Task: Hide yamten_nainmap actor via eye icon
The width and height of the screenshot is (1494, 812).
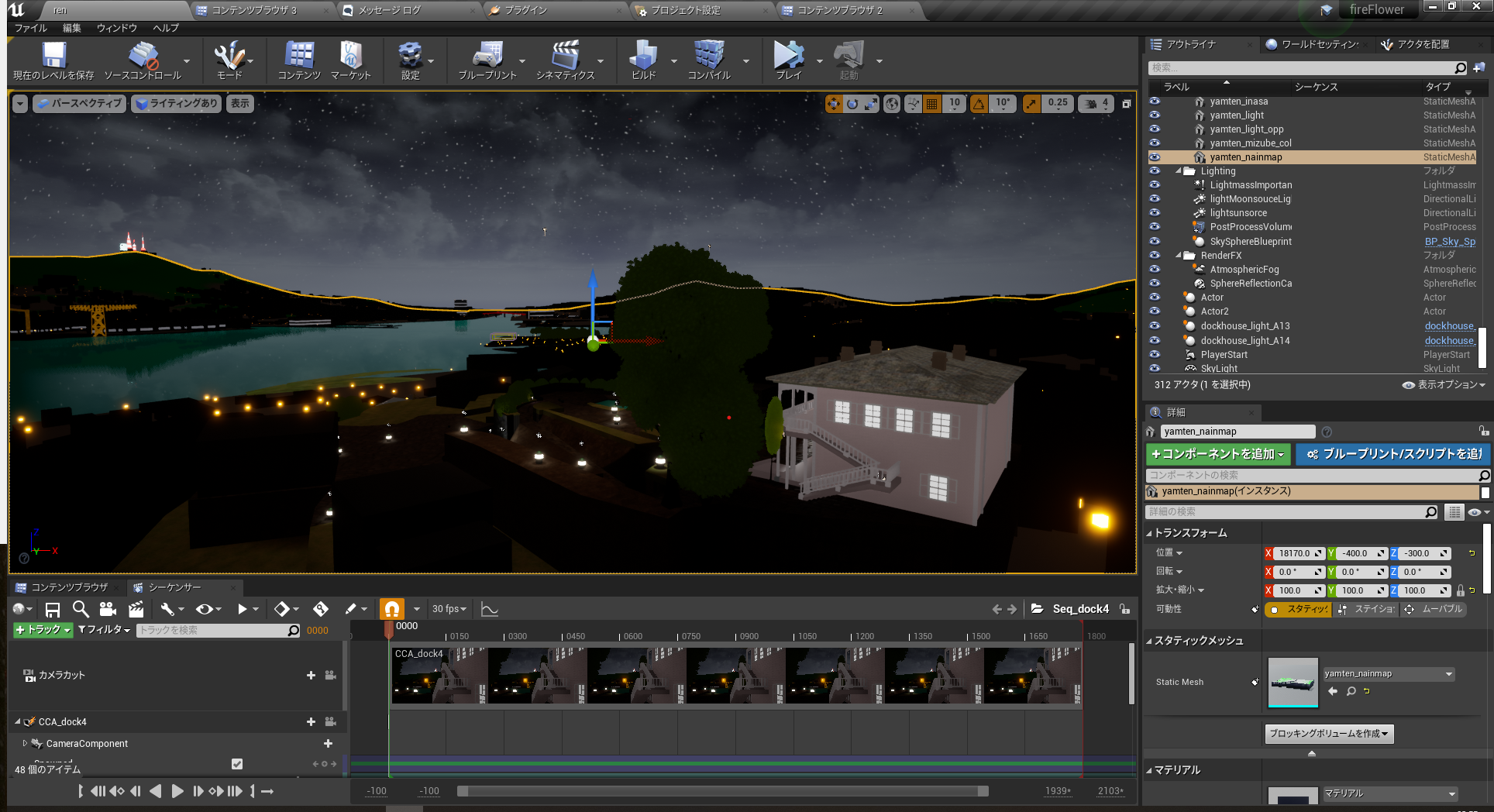Action: 1155,157
